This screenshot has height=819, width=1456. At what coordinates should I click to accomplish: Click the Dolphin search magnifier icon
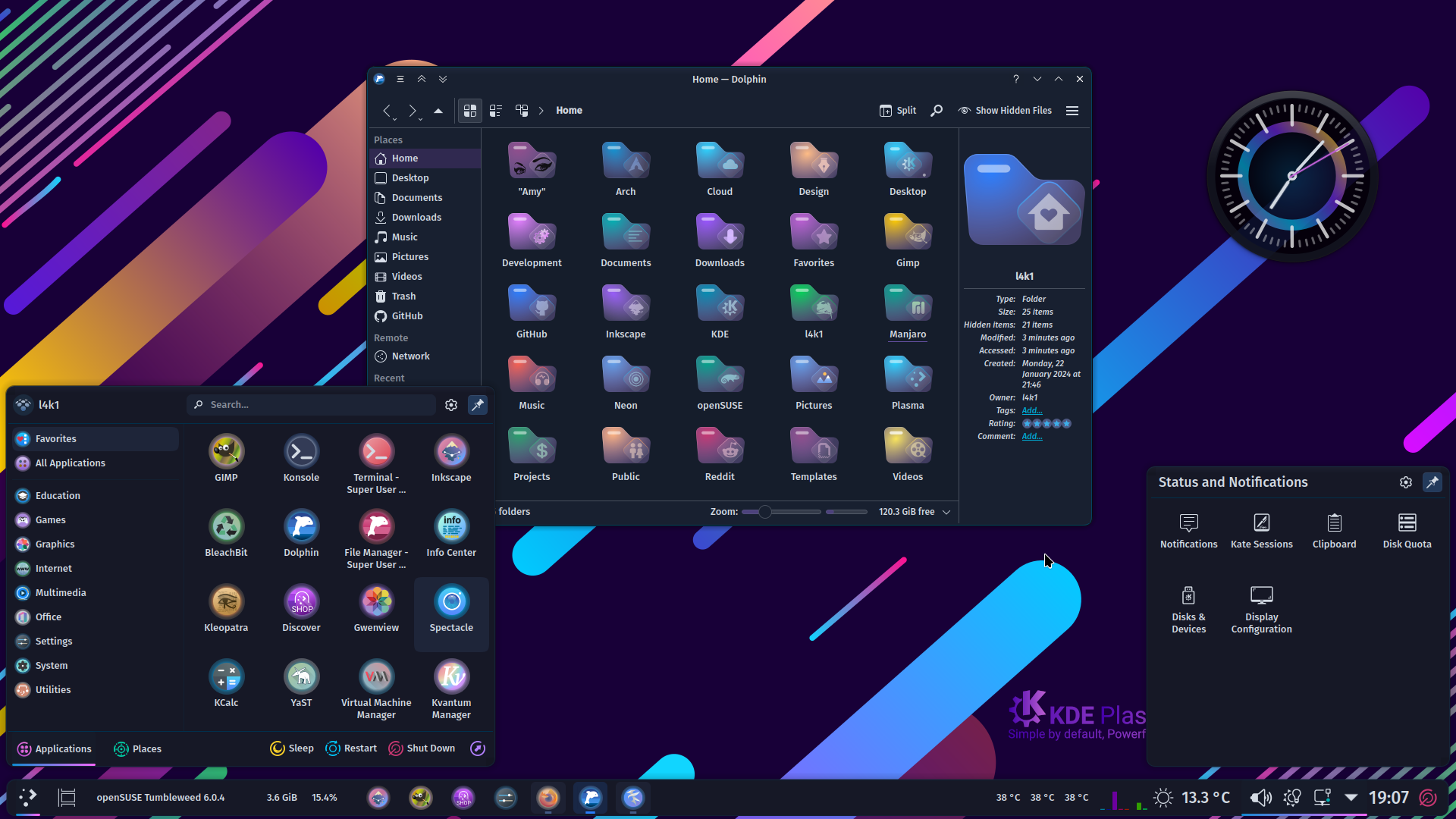[x=937, y=111]
